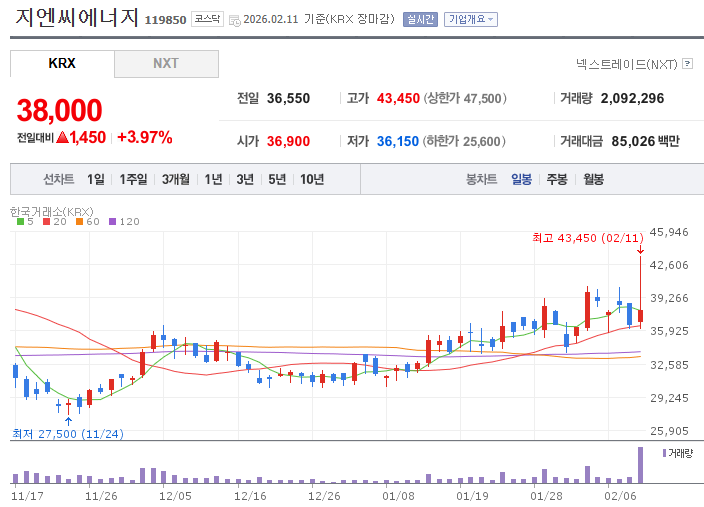Switch to the NXT tab

coord(166,63)
